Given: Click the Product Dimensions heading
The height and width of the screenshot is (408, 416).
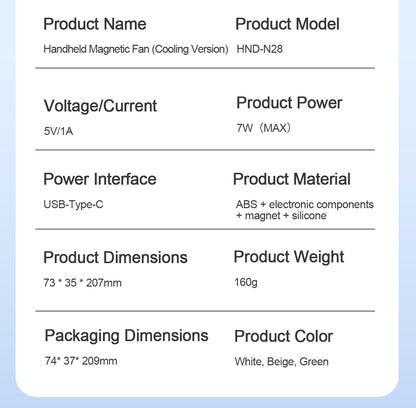Looking at the screenshot, I should coord(115,258).
